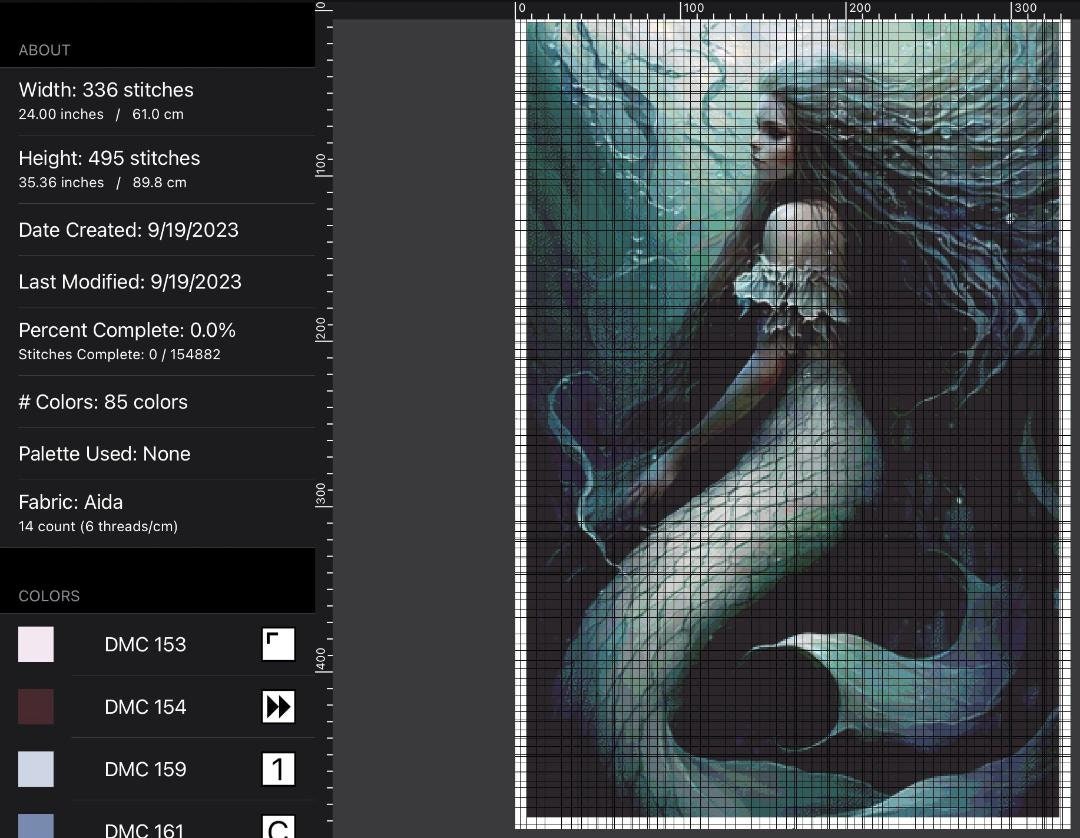1080x838 pixels.
Task: Collapse the COLORS section header
Action: click(x=49, y=596)
